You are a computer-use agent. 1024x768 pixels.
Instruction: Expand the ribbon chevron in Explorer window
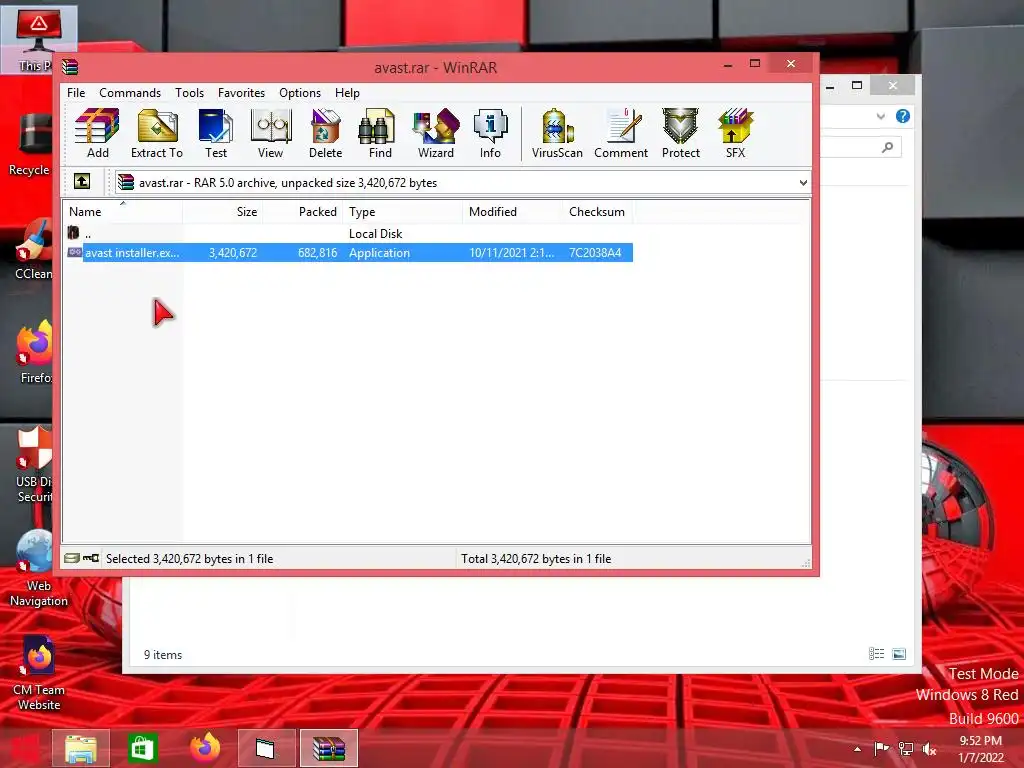coord(880,116)
